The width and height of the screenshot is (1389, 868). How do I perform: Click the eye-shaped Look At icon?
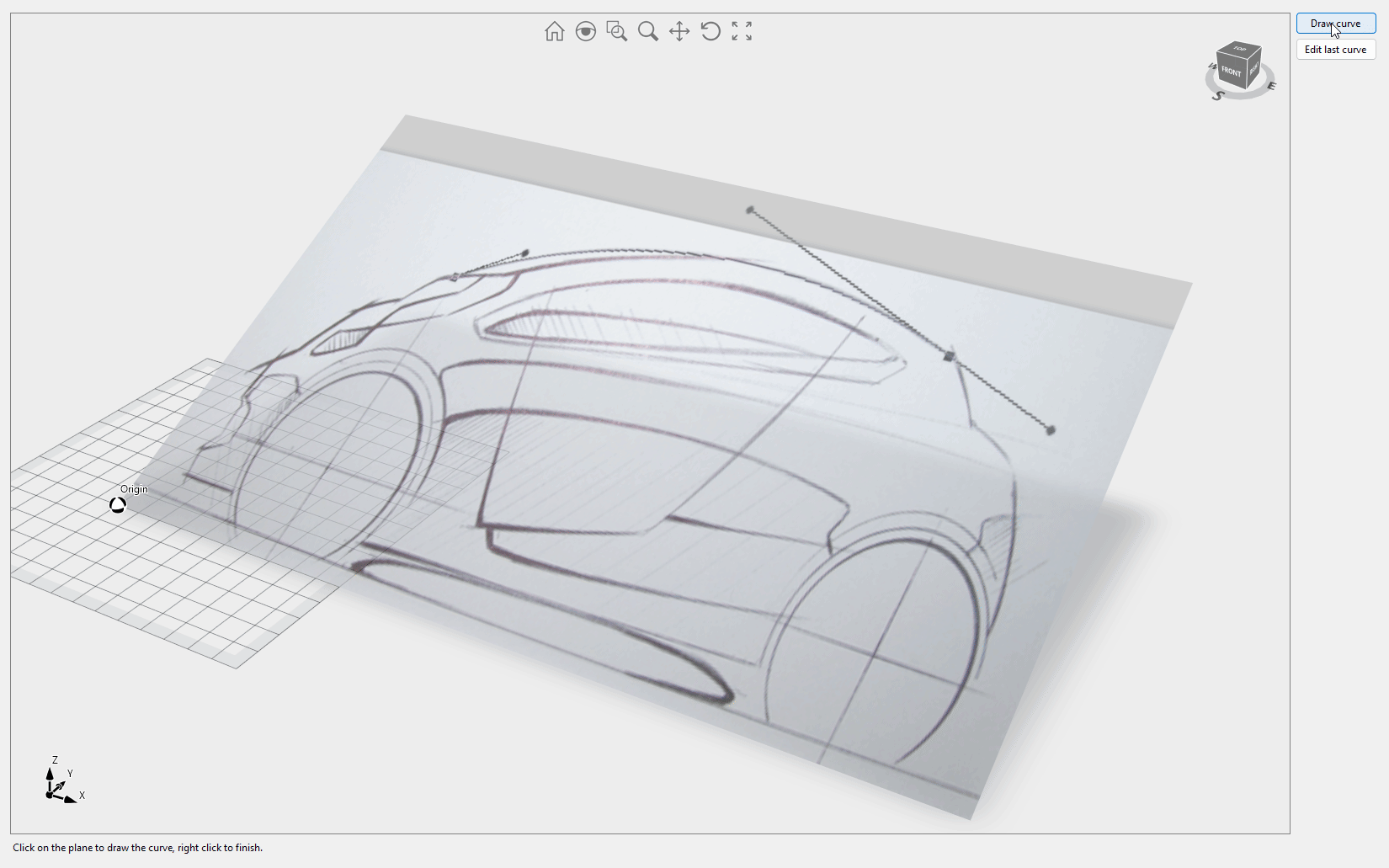[x=586, y=32]
